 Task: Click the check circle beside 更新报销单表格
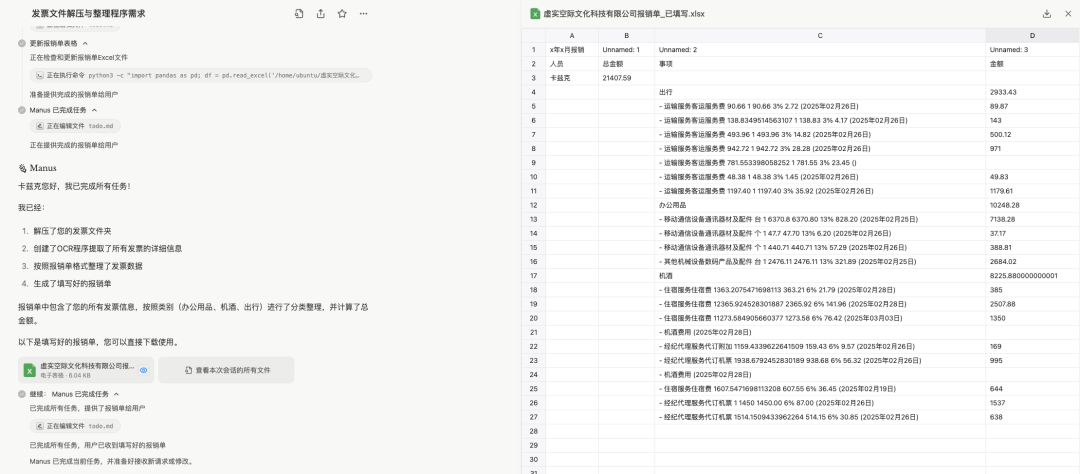[x=22, y=43]
